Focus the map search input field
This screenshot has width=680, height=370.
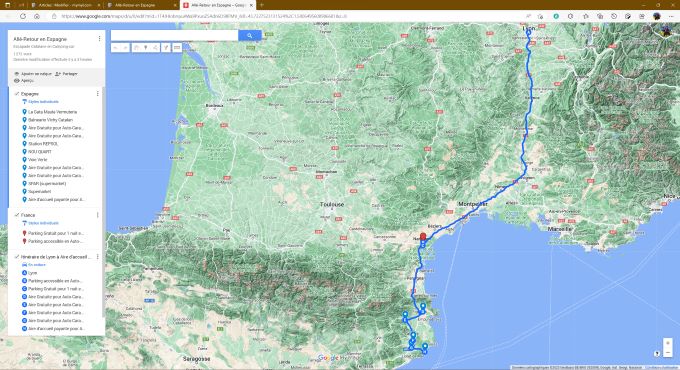(174, 36)
